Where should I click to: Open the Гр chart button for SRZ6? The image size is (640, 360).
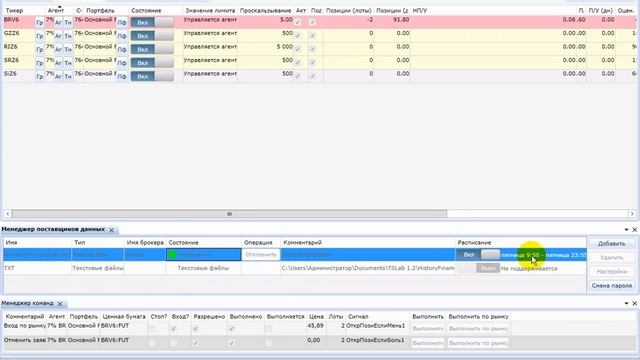[x=39, y=63]
